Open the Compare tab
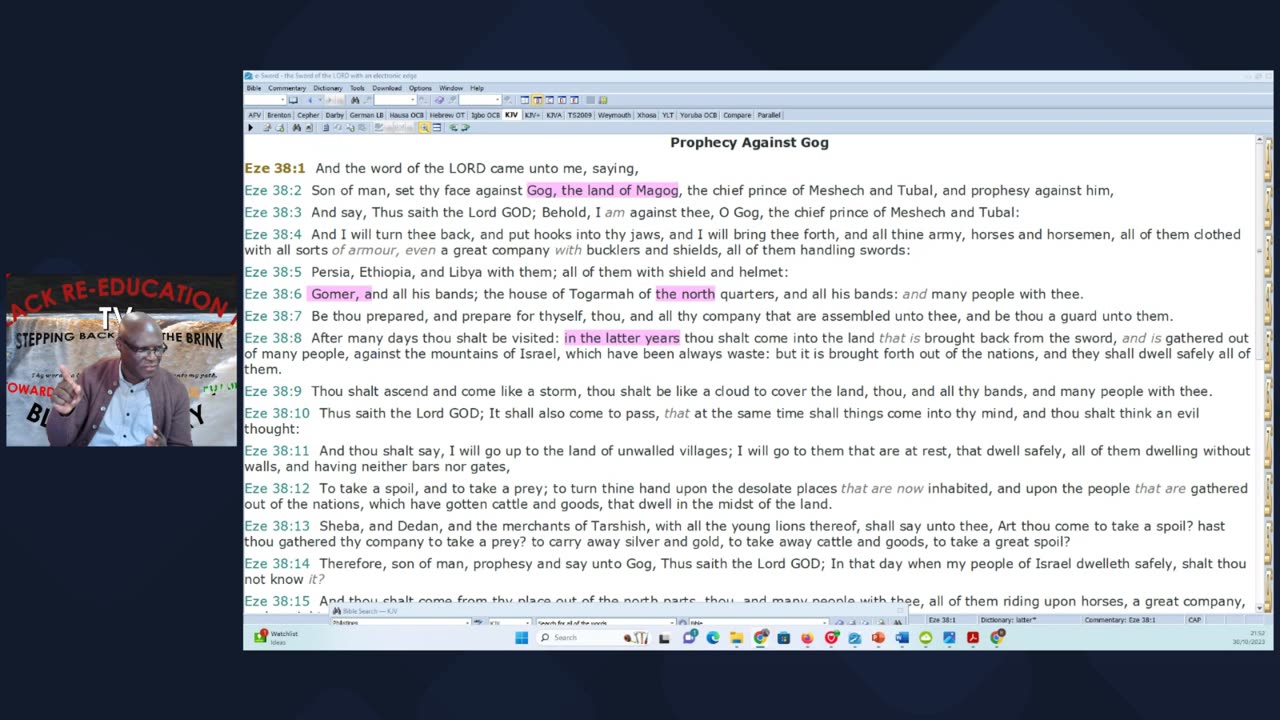Viewport: 1280px width, 720px height. (737, 115)
